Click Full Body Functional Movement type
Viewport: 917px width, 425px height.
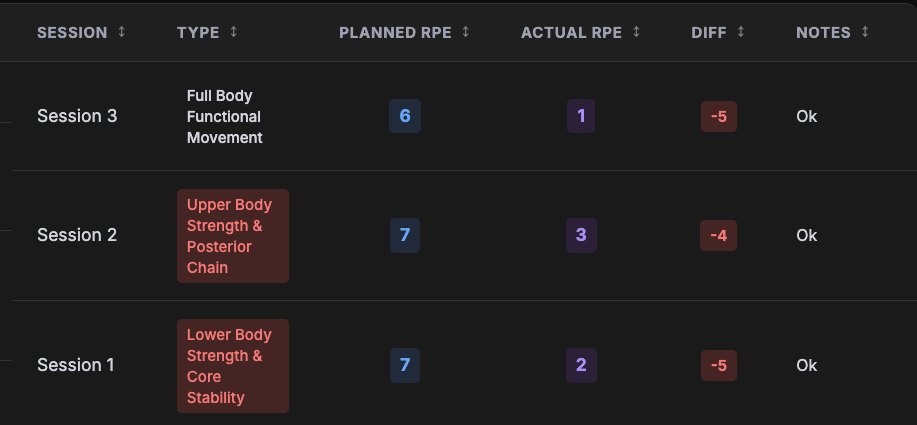(x=225, y=117)
